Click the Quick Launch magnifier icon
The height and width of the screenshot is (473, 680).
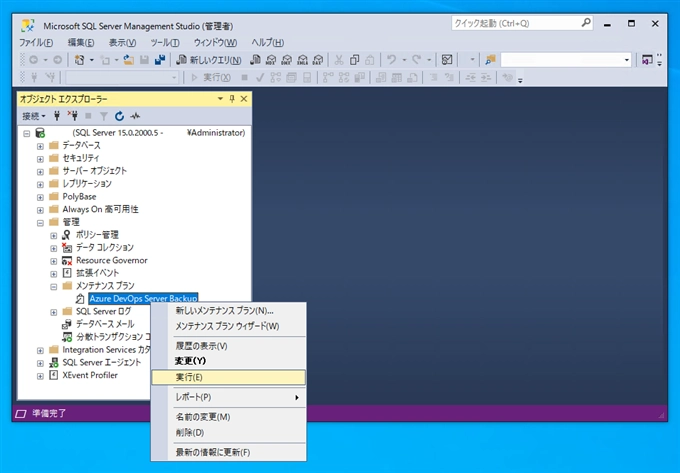pyautogui.click(x=586, y=23)
